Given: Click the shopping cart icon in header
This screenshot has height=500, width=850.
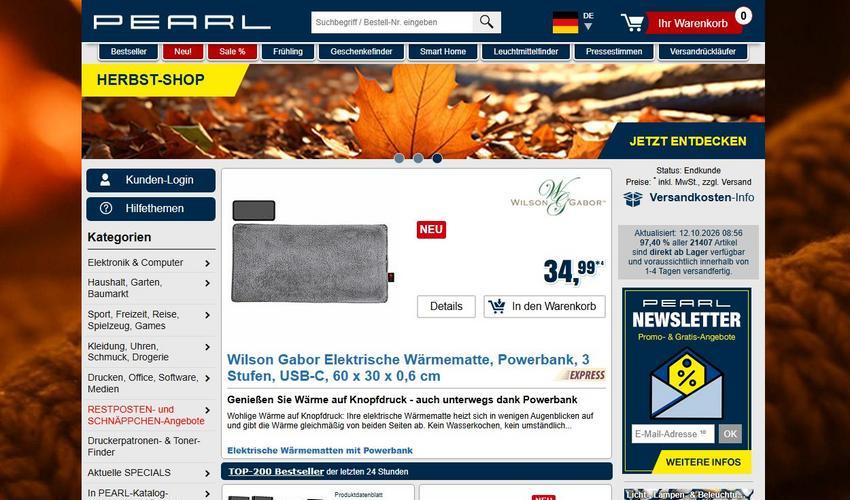Looking at the screenshot, I should pos(632,23).
